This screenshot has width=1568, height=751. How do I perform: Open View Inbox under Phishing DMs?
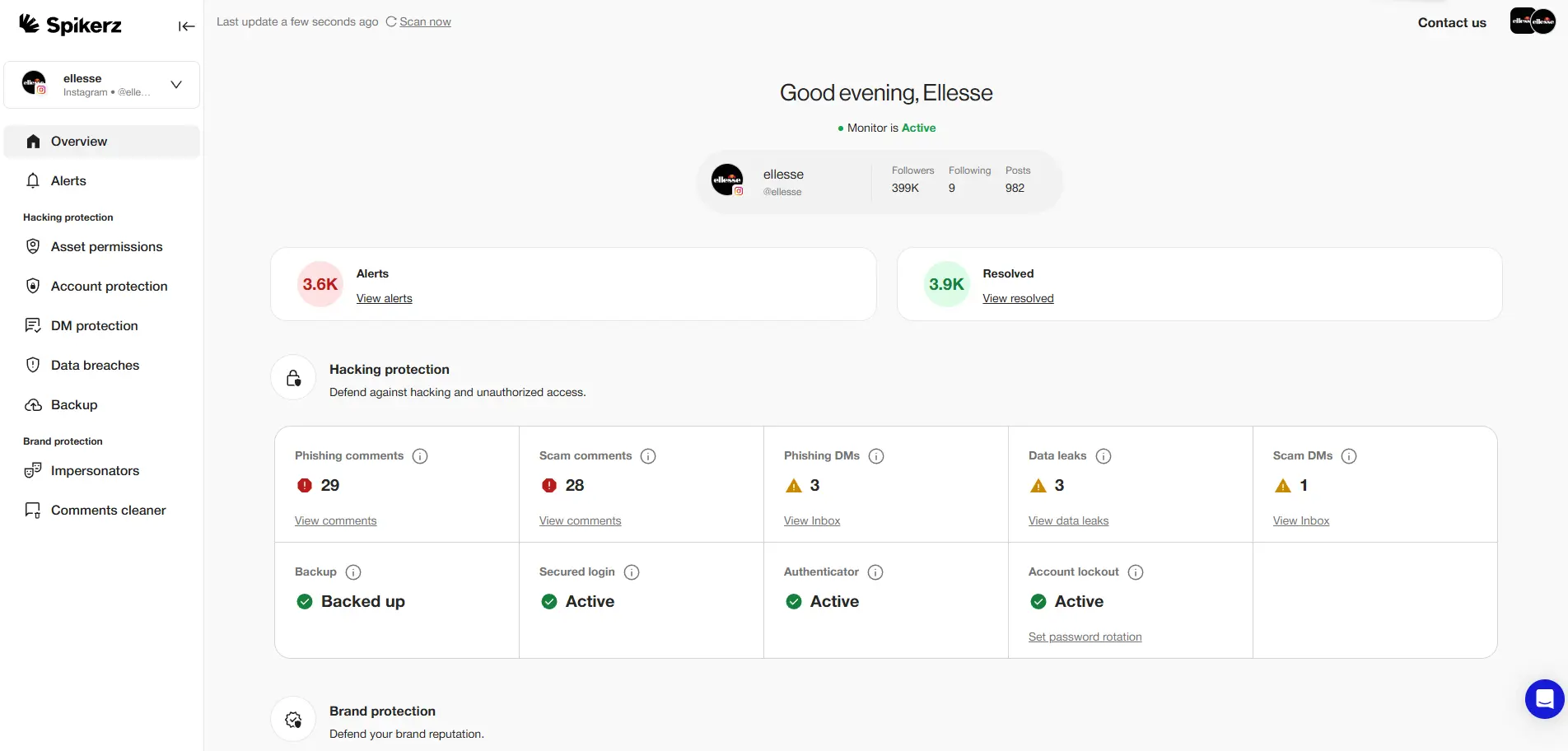[812, 520]
